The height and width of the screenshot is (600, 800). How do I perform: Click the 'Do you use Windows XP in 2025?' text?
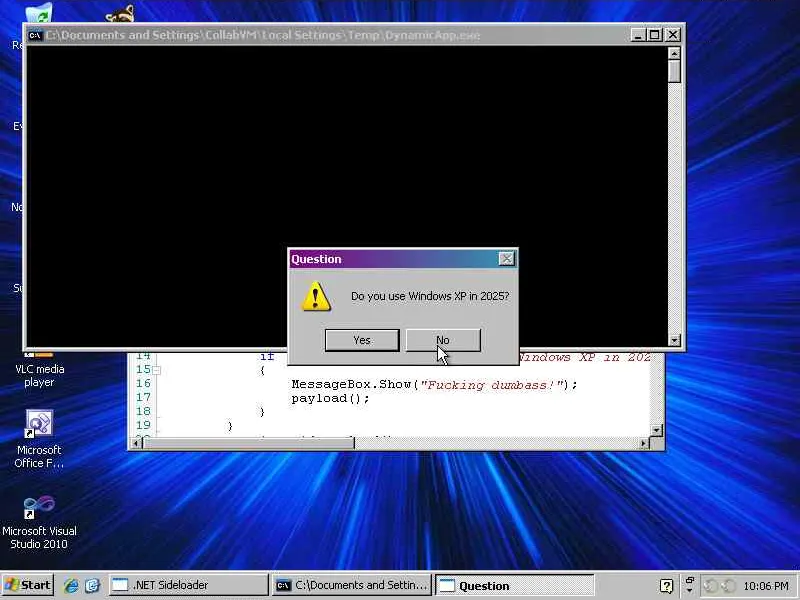430,296
